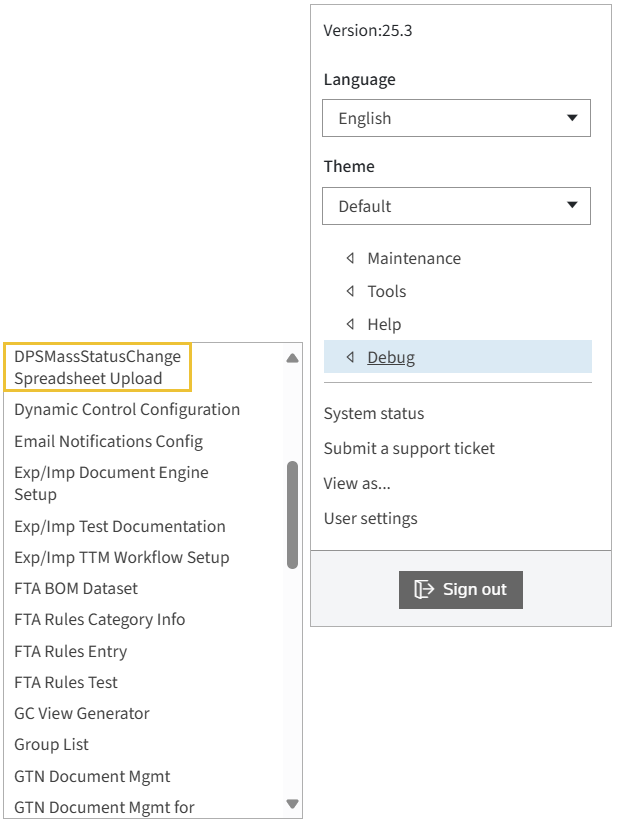The width and height of the screenshot is (617, 821).
Task: Open FTA Rules Test item
Action: pos(66,682)
